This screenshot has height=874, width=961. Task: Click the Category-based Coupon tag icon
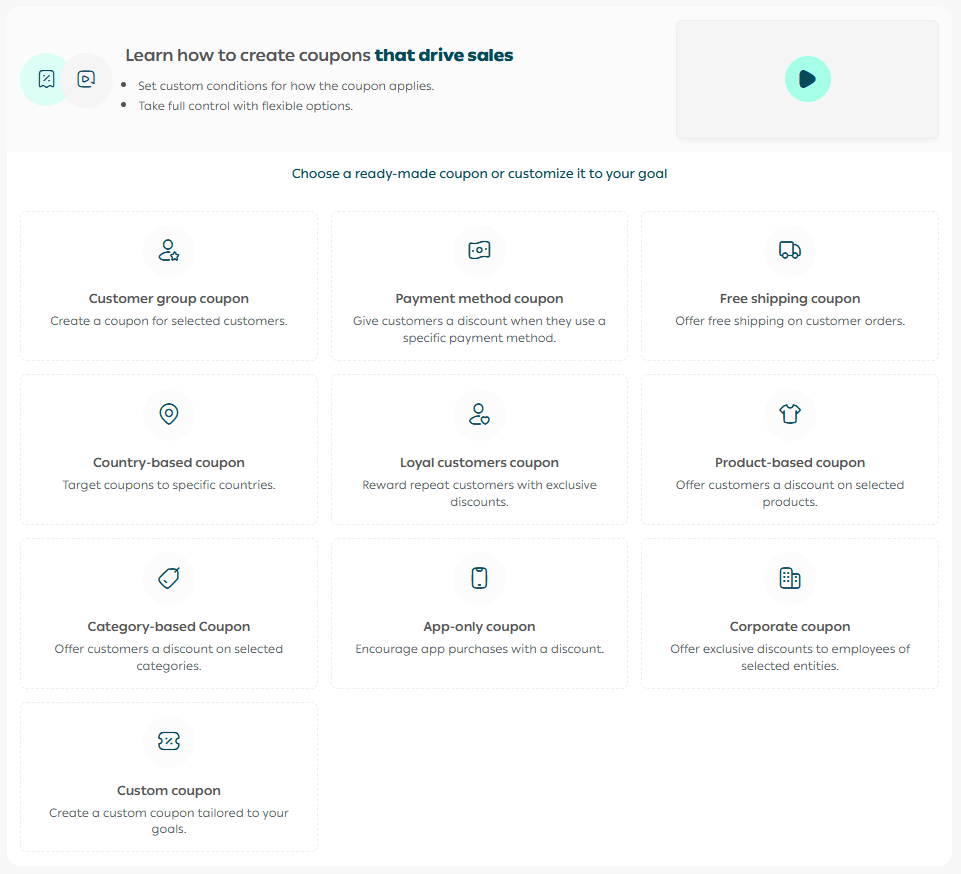point(168,578)
